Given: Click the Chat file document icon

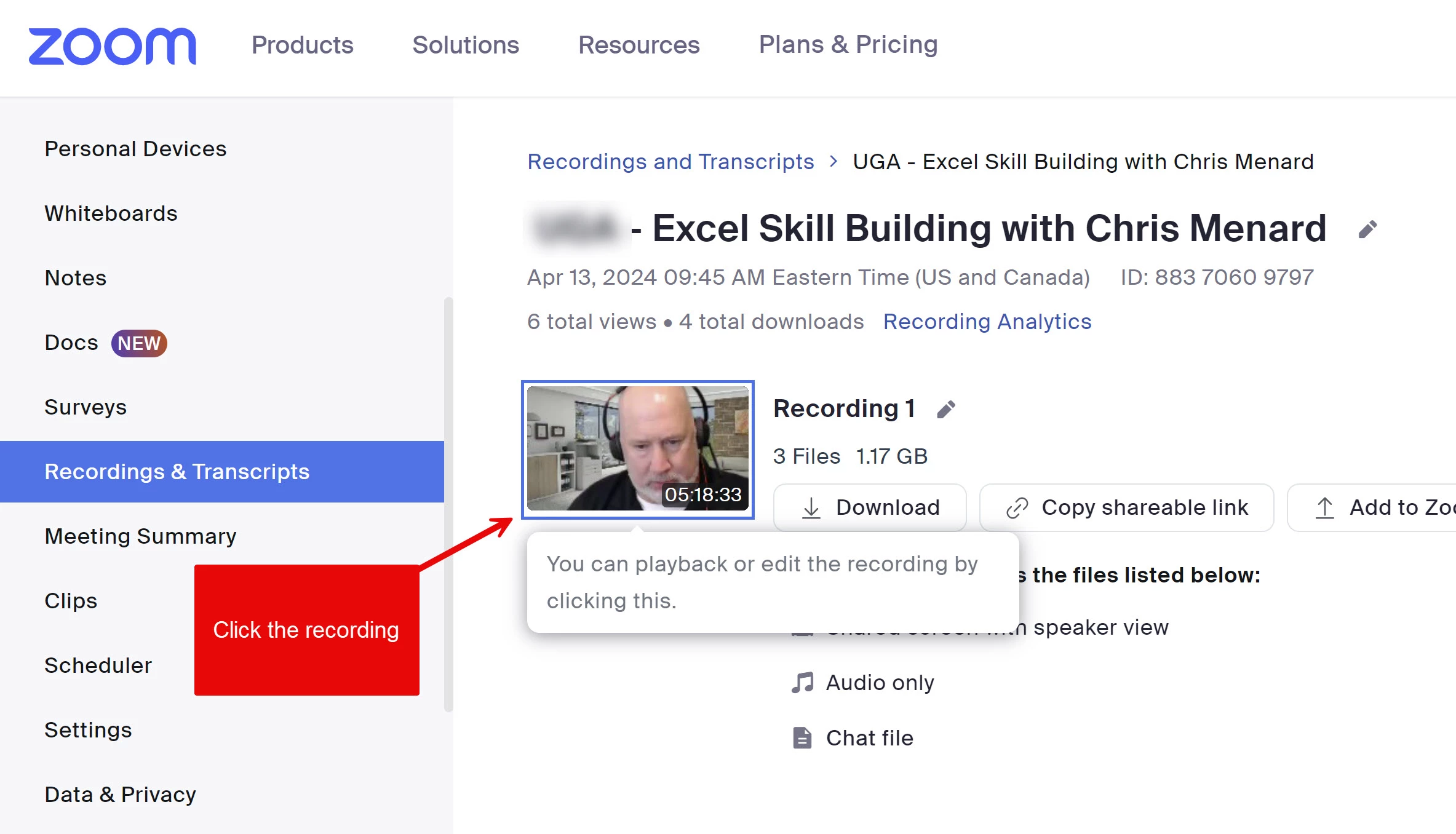Looking at the screenshot, I should (802, 737).
